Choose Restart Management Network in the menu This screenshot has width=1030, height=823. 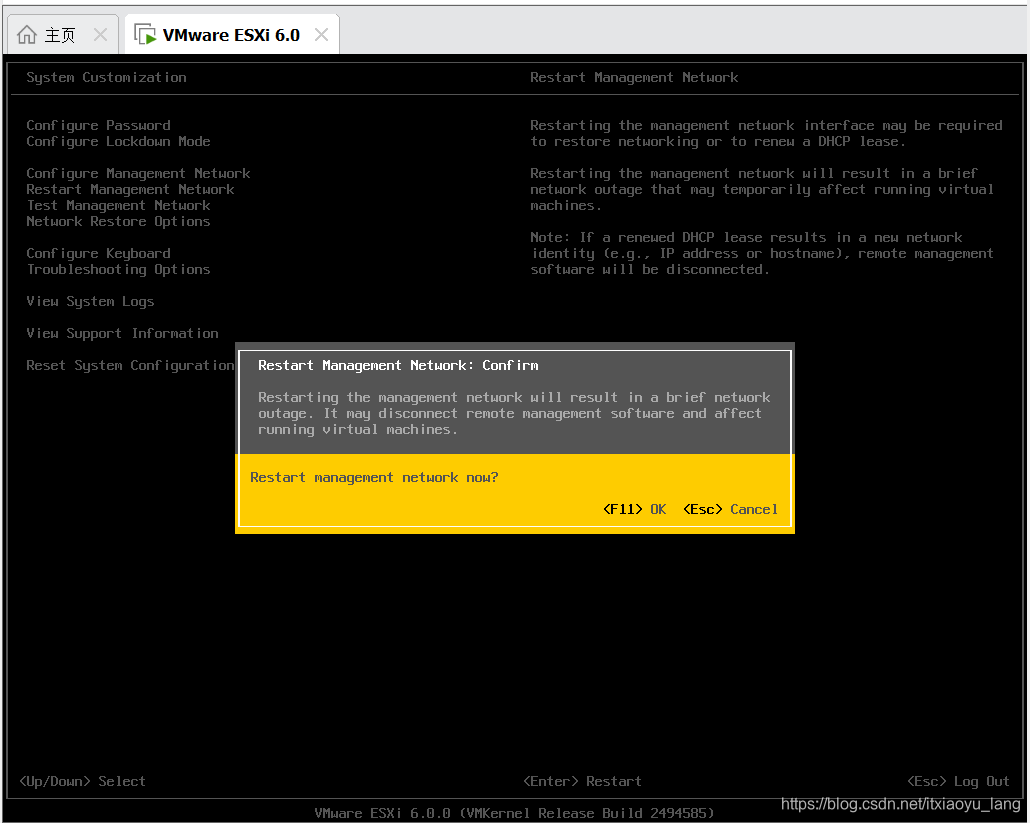click(130, 189)
